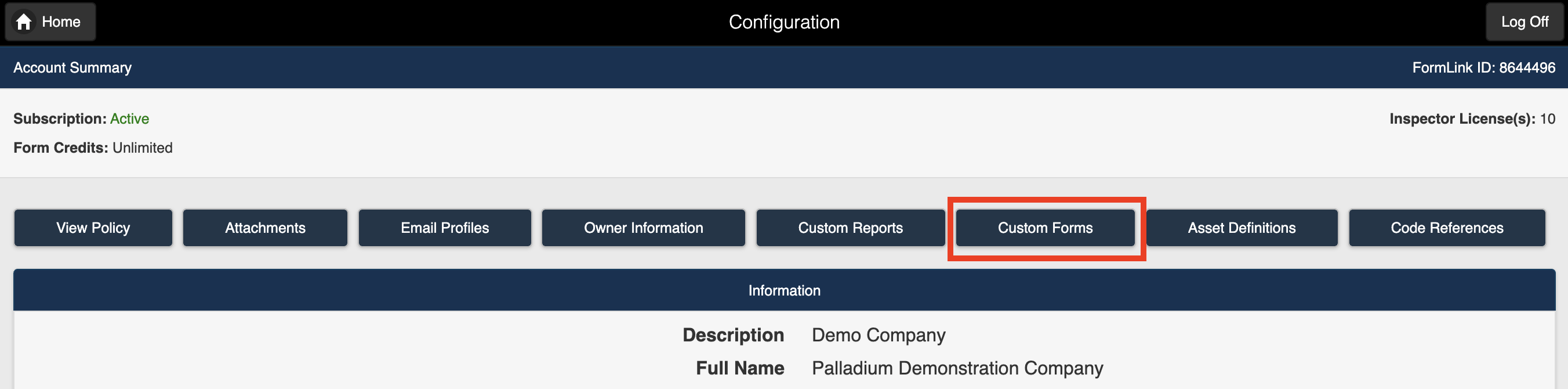The width and height of the screenshot is (1568, 389).
Task: Click the Palladium Demonstration Company full name
Action: click(x=957, y=368)
